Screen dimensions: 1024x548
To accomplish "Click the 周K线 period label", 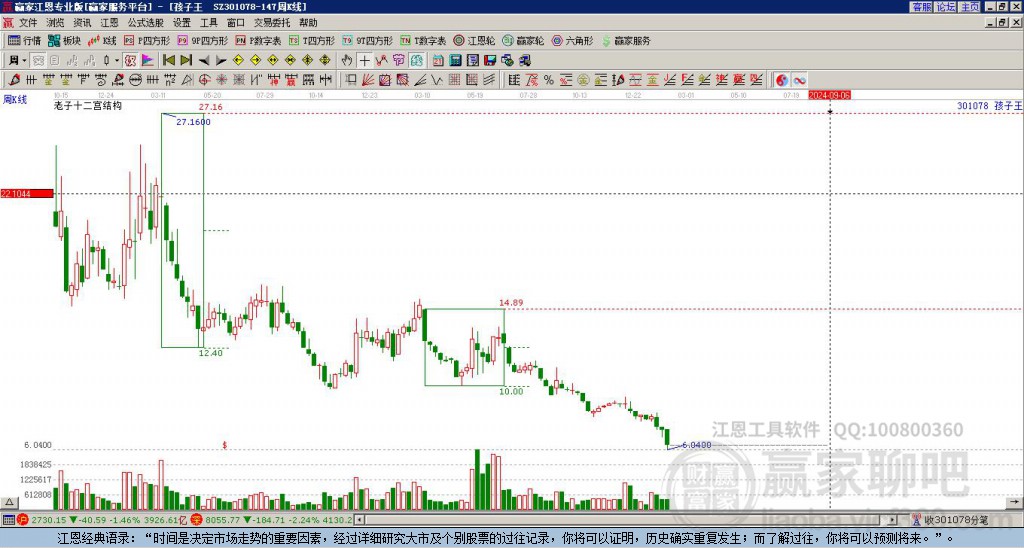I will point(14,99).
